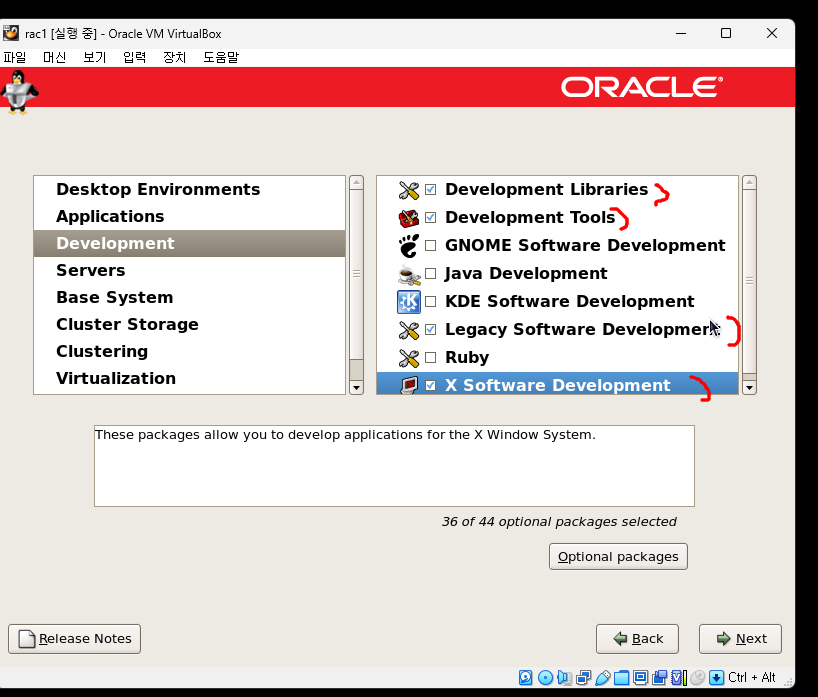Click the optical disc status icon
Screen dimensions: 818x697
click(545, 677)
